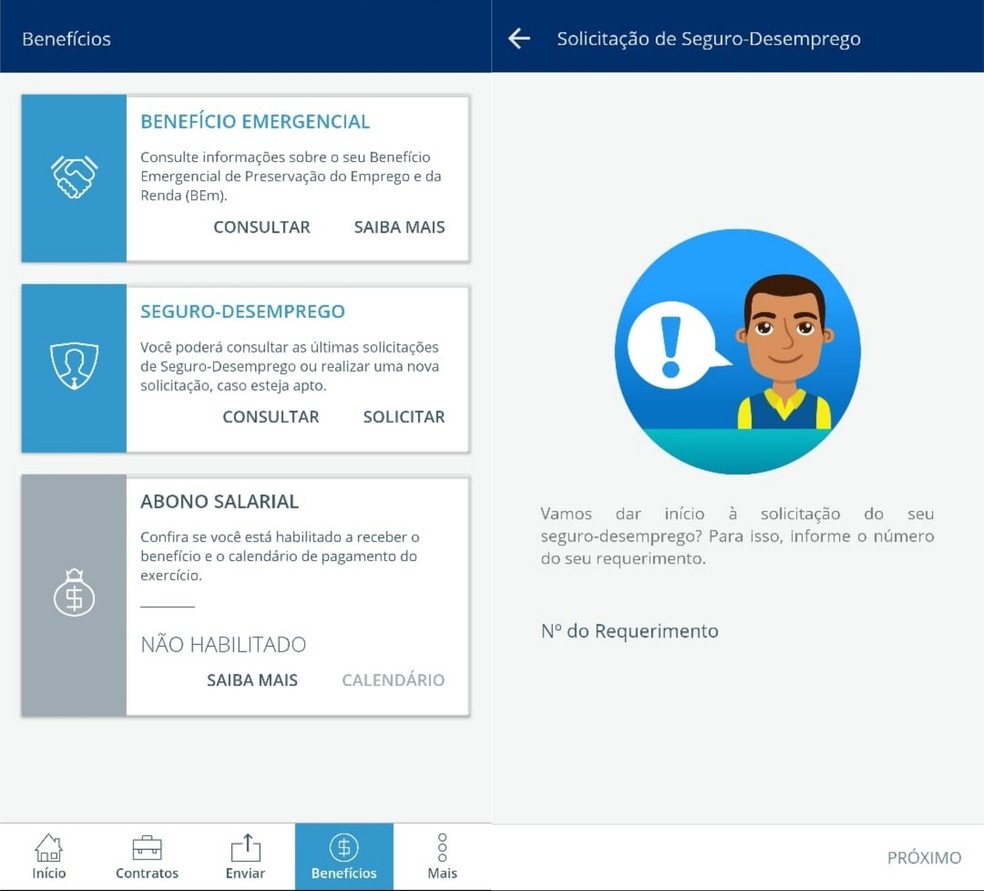Viewport: 984px width, 891px height.
Task: Tap the 'Consulte informações sobre o seu Benefício' description
Action: (x=291, y=176)
